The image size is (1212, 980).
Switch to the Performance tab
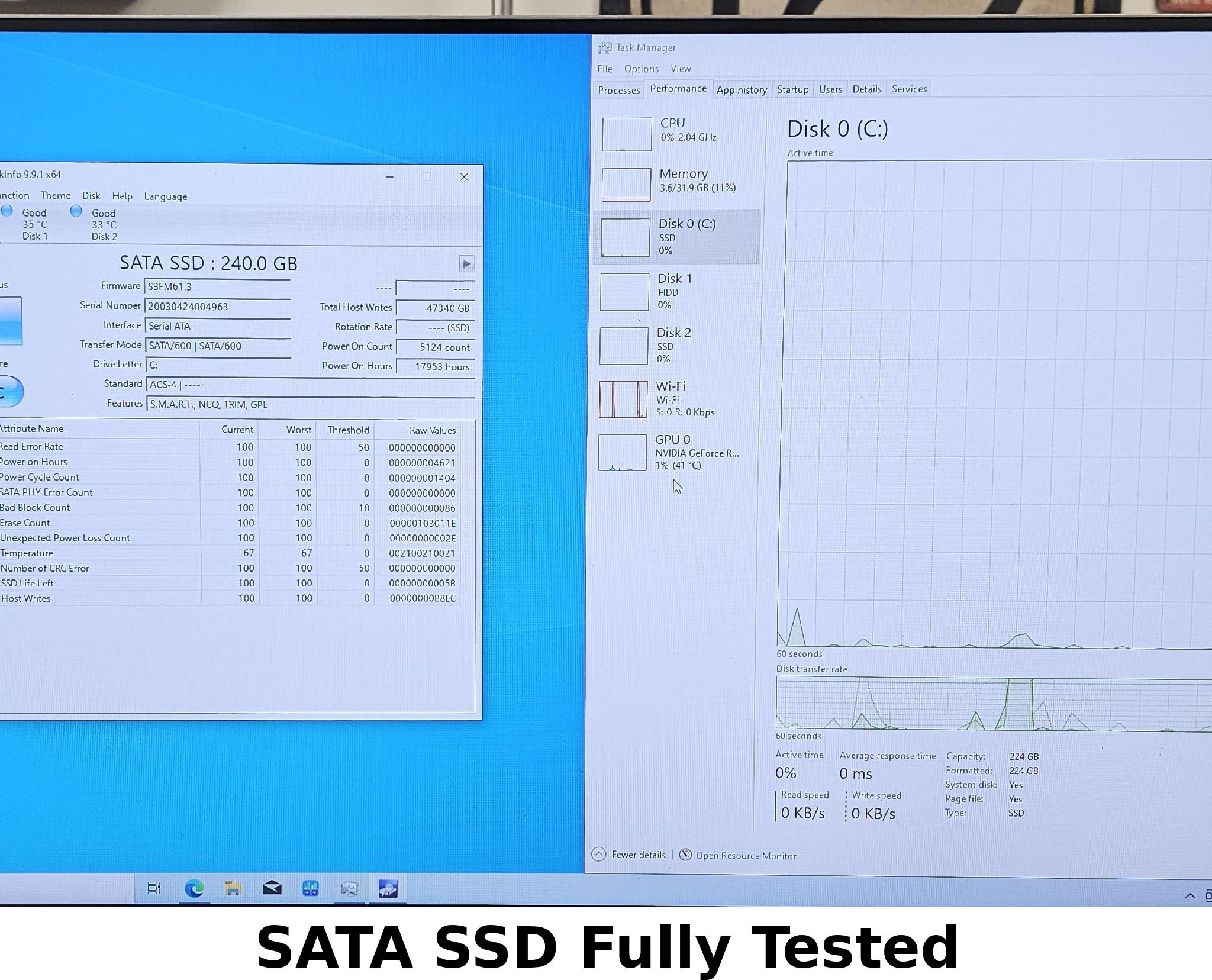coord(678,88)
